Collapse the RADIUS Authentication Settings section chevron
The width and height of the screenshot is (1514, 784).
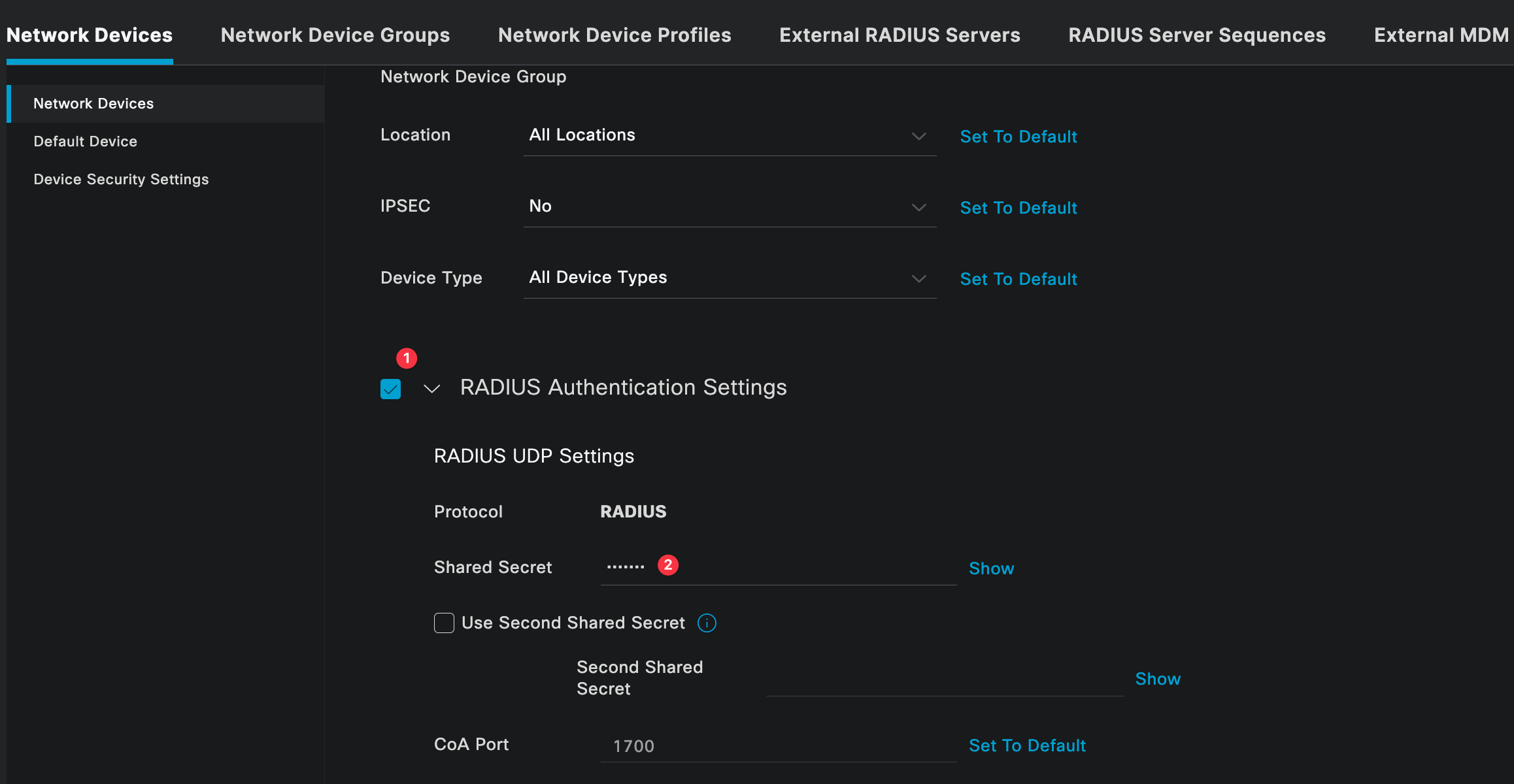coord(432,389)
